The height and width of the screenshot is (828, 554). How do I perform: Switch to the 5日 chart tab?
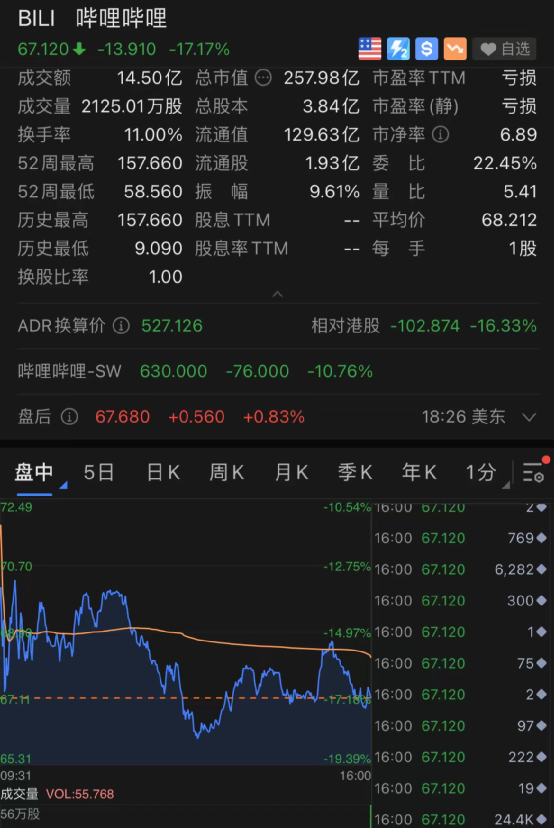(x=99, y=472)
